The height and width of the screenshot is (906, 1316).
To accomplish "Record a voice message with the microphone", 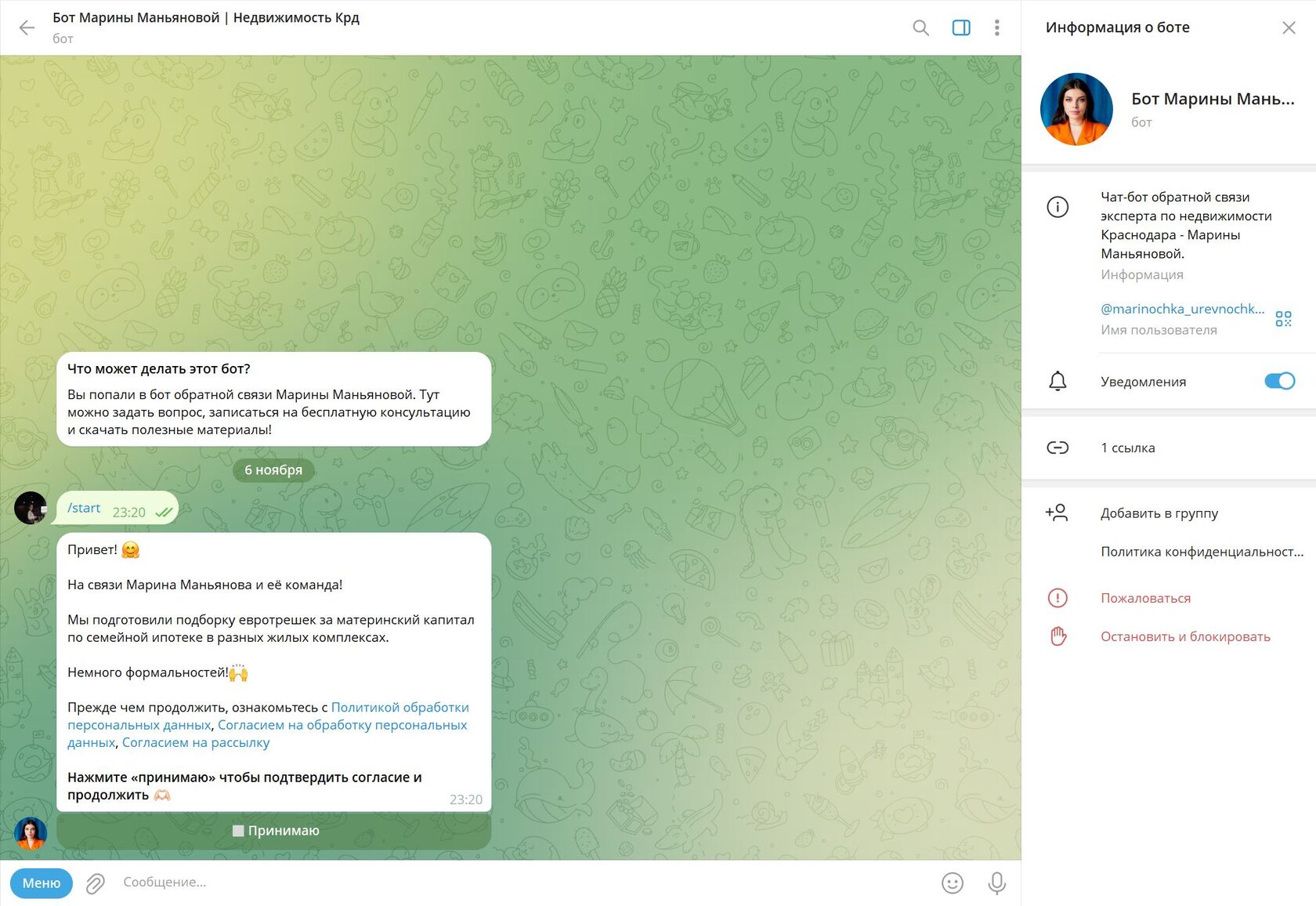I will click(x=996, y=883).
